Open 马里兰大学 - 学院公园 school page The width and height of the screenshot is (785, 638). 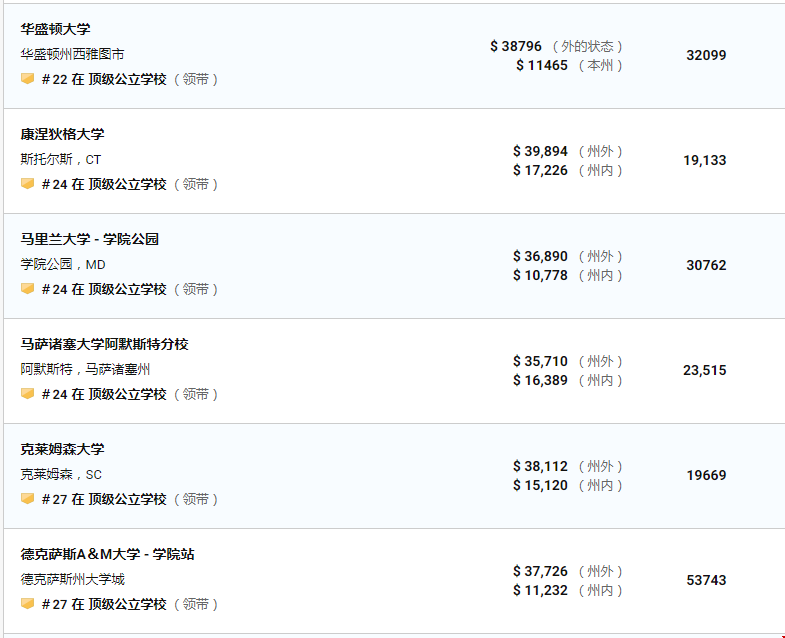point(90,239)
